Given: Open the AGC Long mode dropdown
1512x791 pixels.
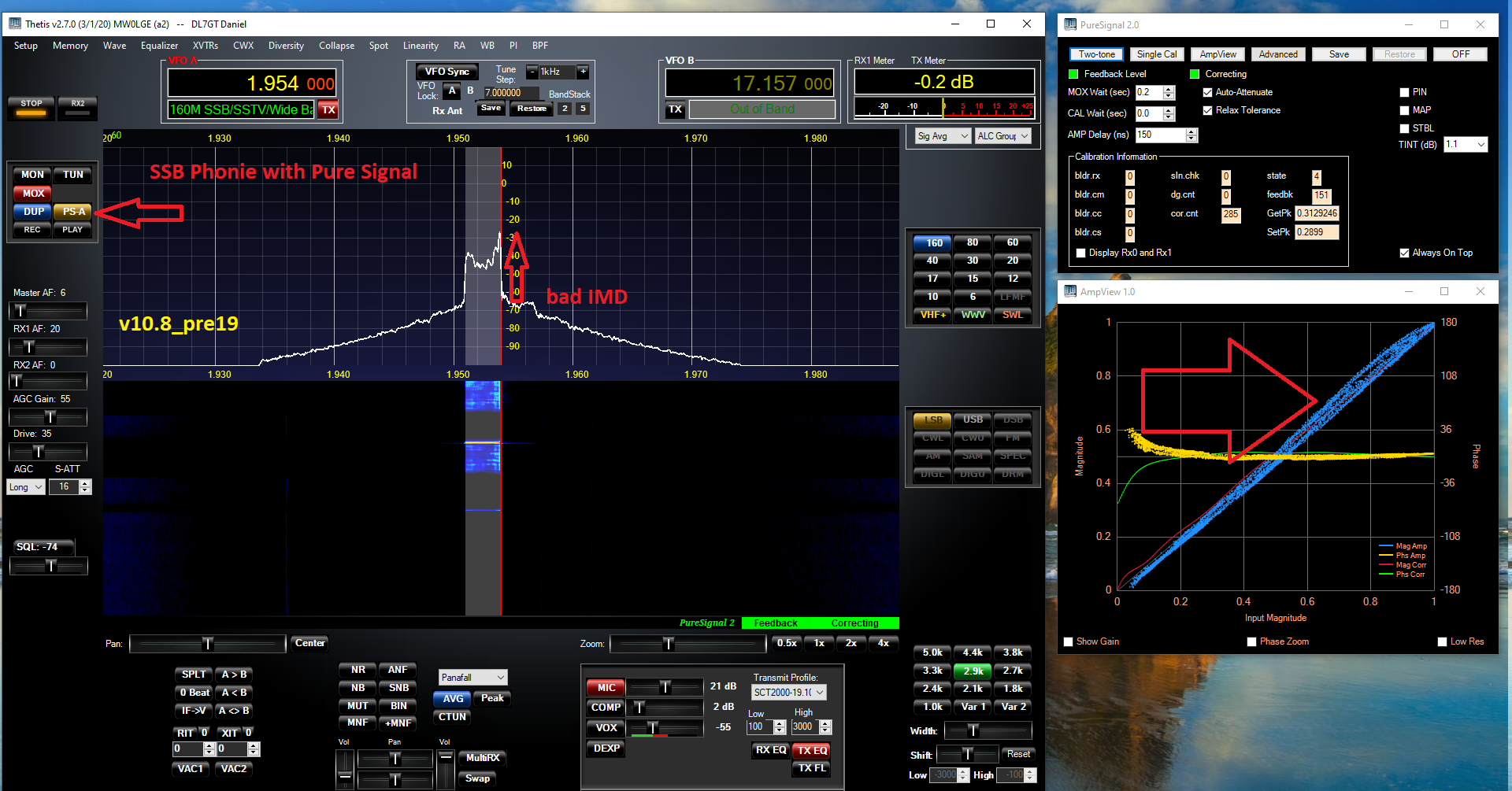Looking at the screenshot, I should 25,487.
